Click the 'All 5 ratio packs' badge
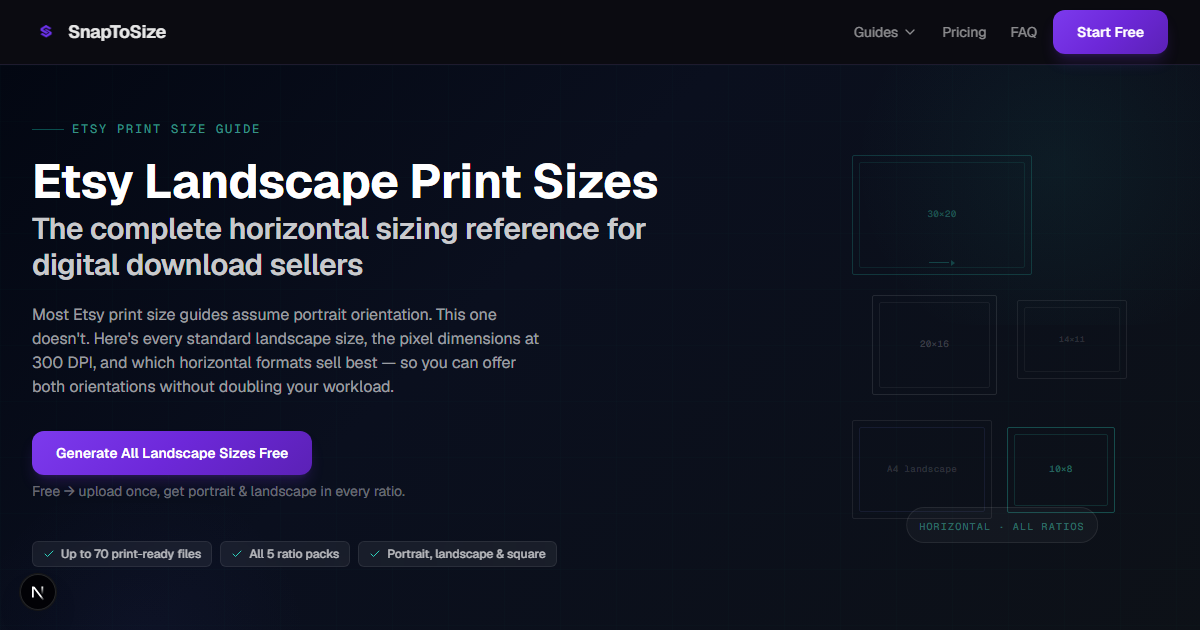Screen dimensions: 1200x630 tap(285, 554)
